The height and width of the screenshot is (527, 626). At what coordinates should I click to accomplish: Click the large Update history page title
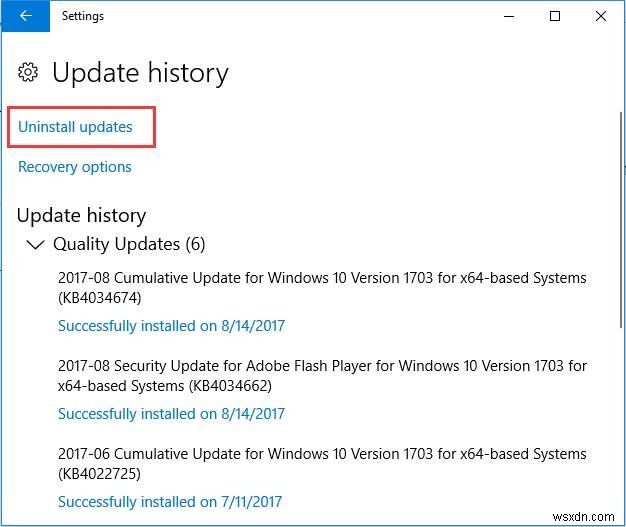click(140, 73)
